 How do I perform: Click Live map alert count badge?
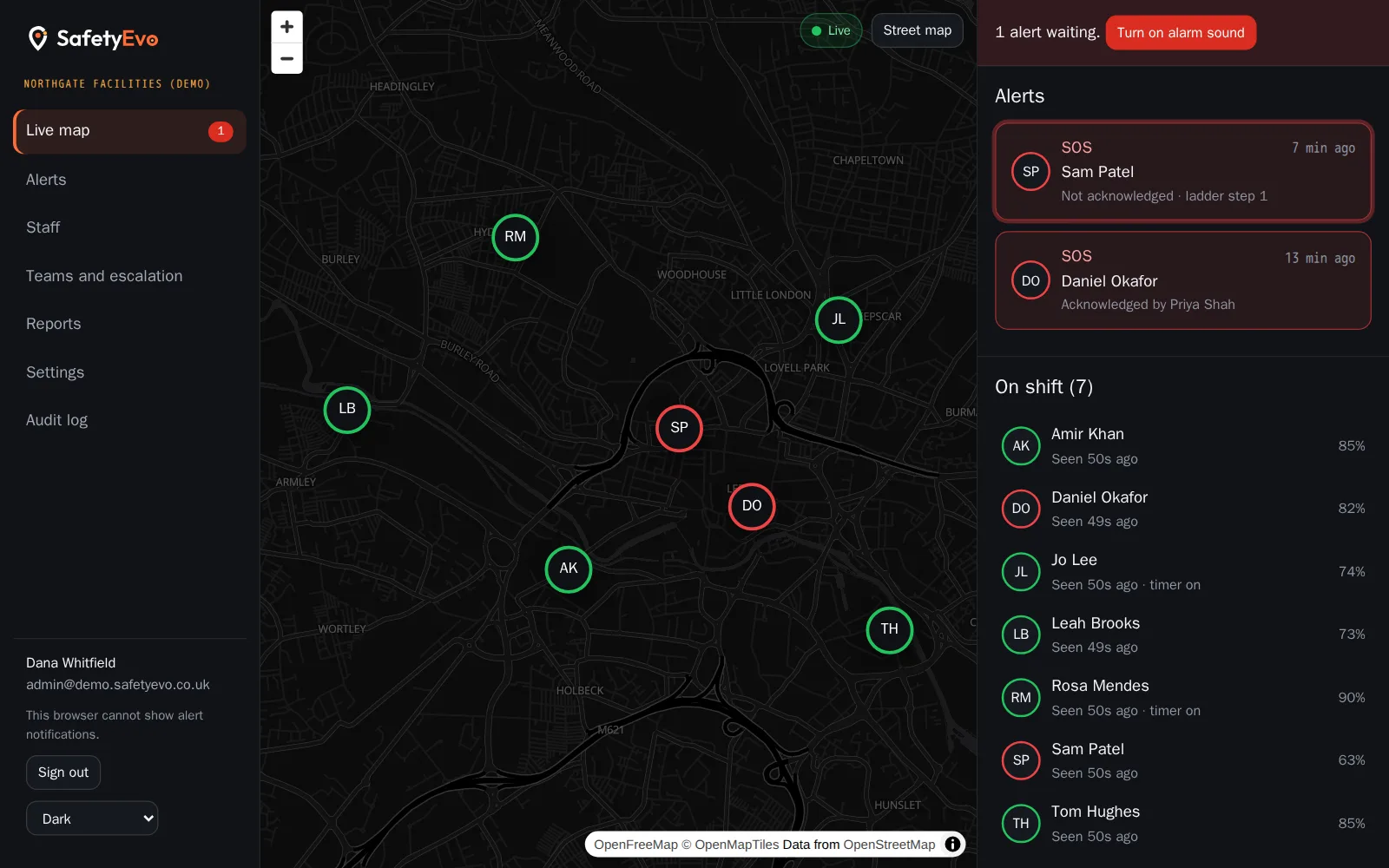click(221, 131)
